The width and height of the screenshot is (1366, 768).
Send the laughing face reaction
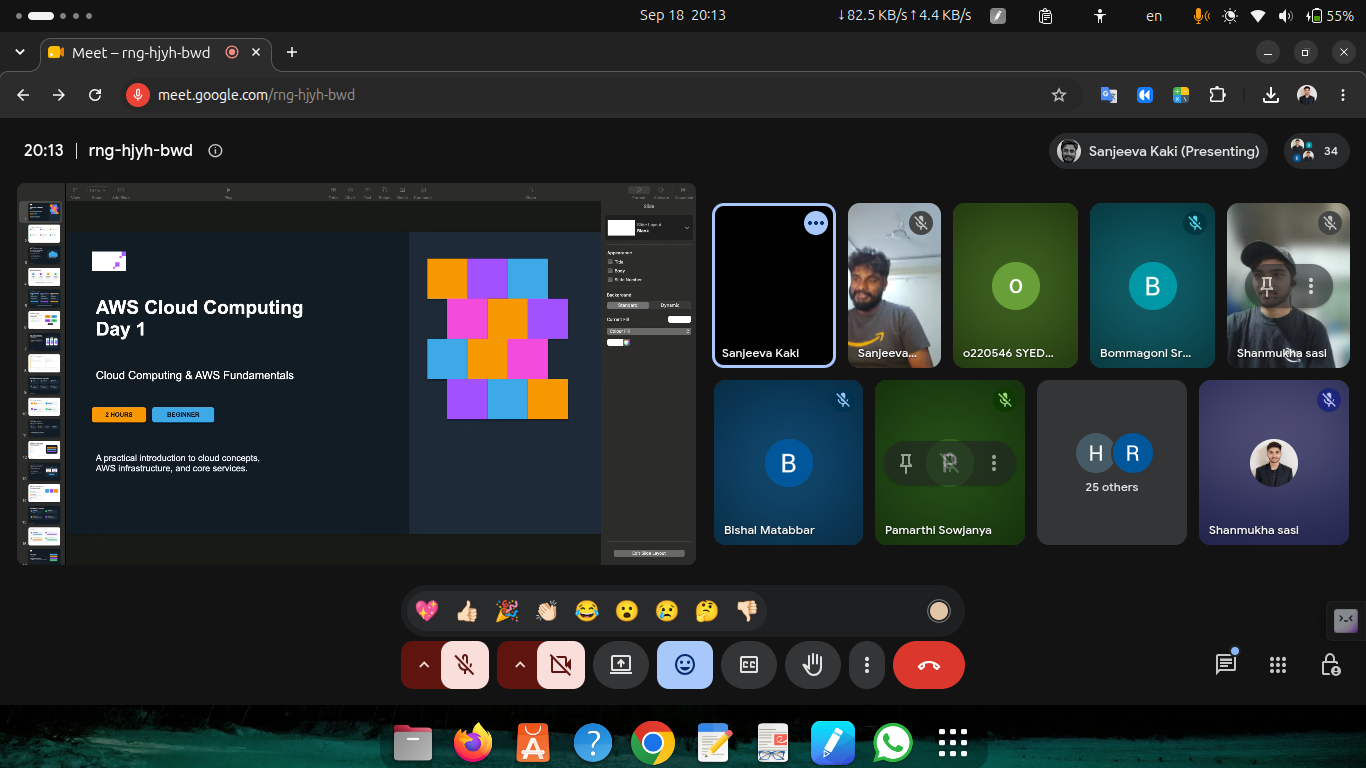pyautogui.click(x=587, y=611)
